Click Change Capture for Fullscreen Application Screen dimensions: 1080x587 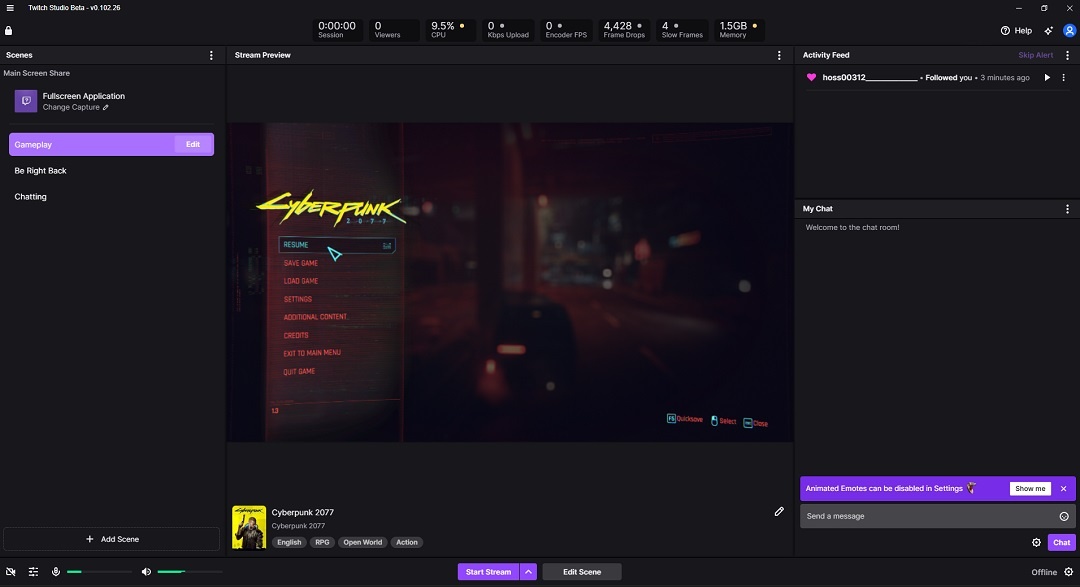click(x=75, y=107)
